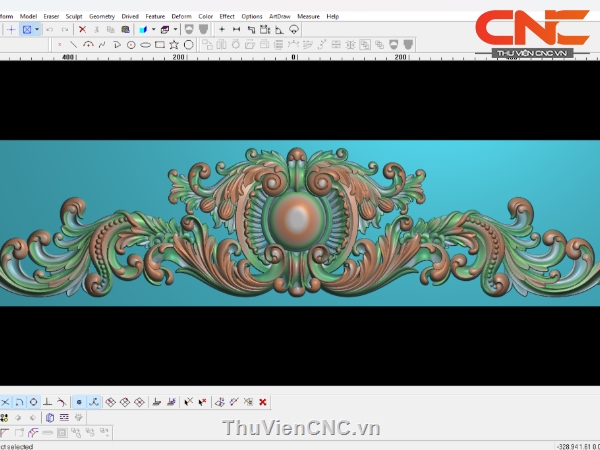The width and height of the screenshot is (600, 450).
Task: Expand the blue cube view dropdown arrow
Action: coord(153,30)
